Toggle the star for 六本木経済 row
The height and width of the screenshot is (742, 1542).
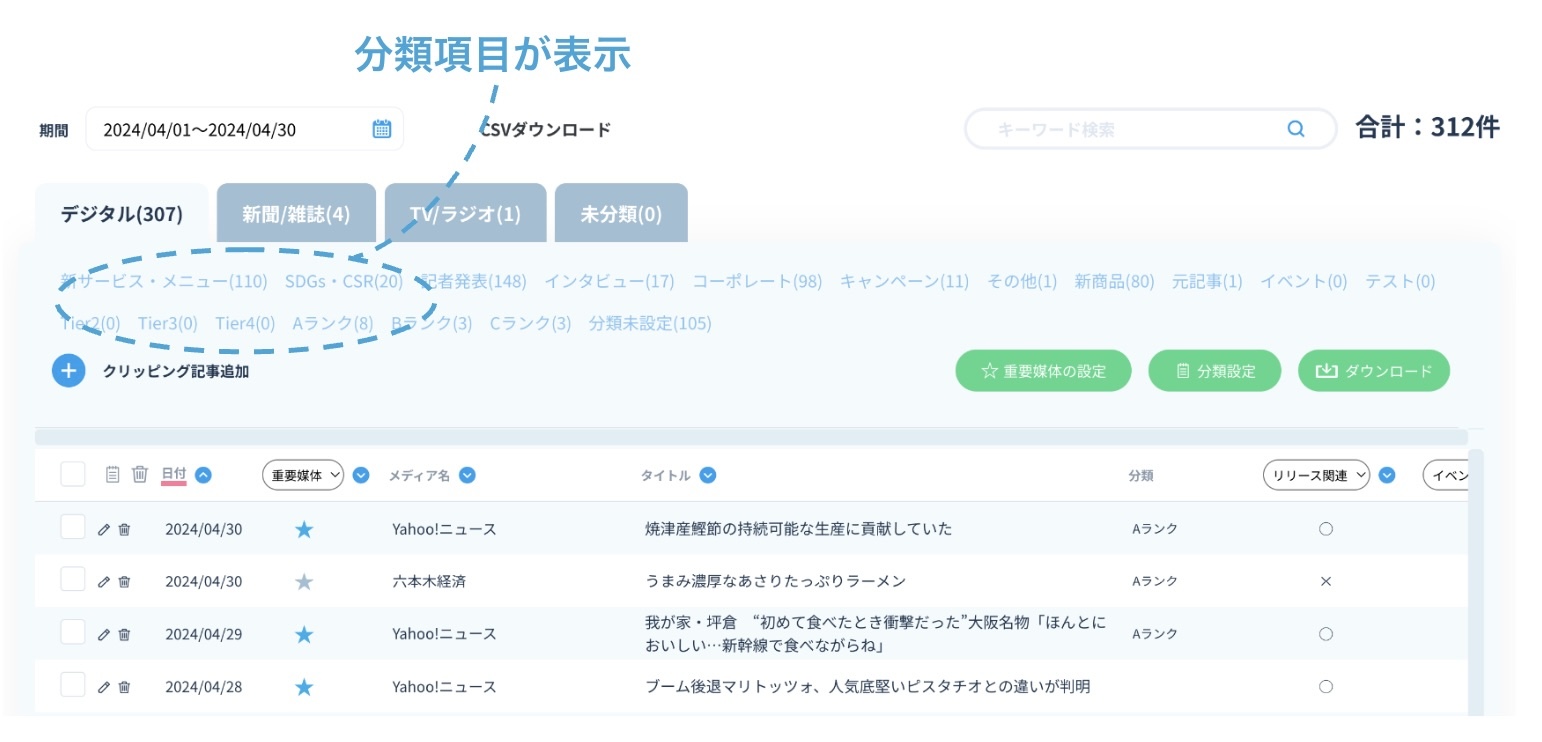pyautogui.click(x=304, y=582)
